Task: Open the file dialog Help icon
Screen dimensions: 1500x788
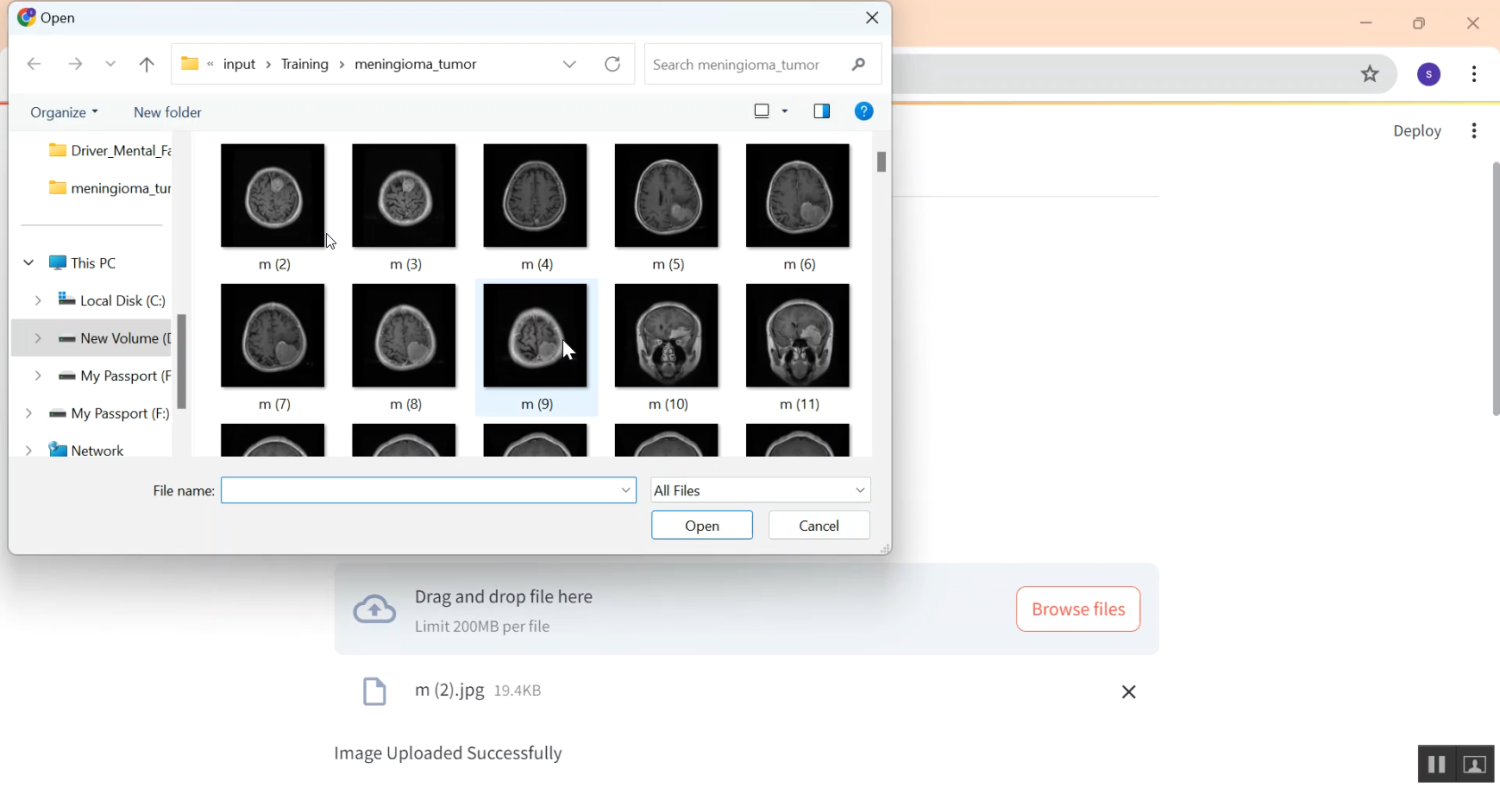Action: pos(864,112)
